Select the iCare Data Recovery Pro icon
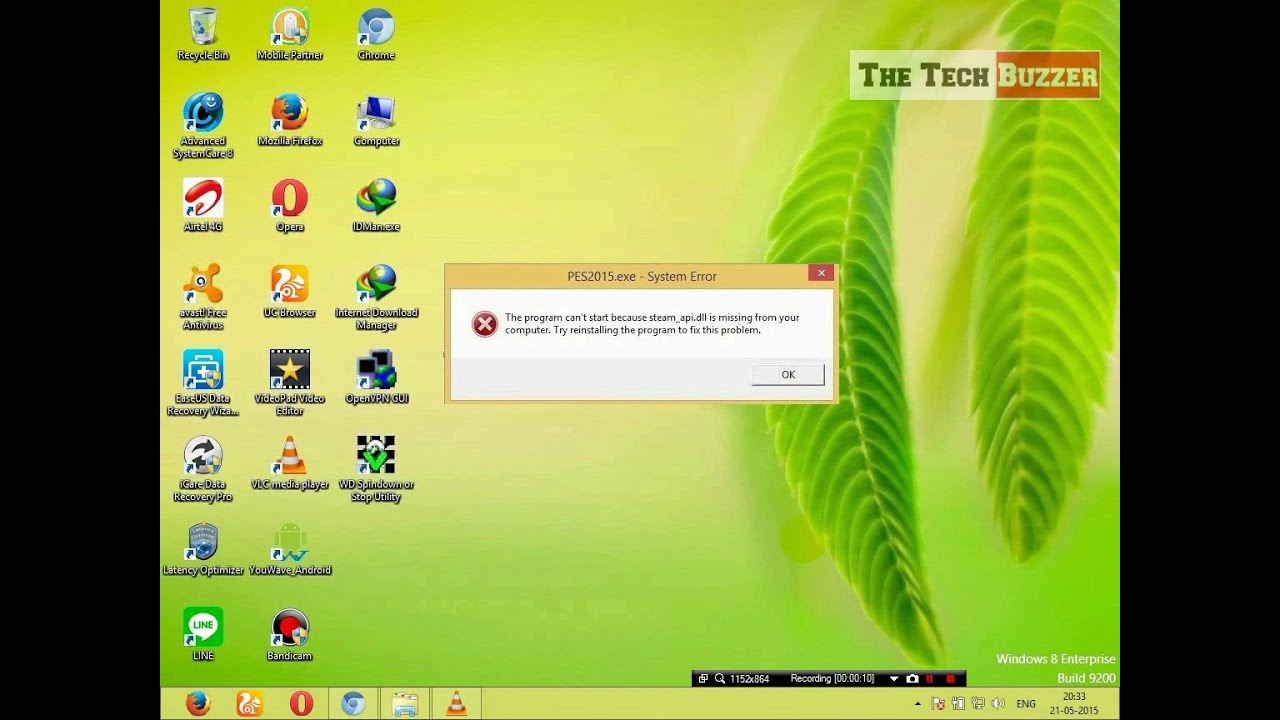This screenshot has width=1280, height=720. tap(203, 469)
